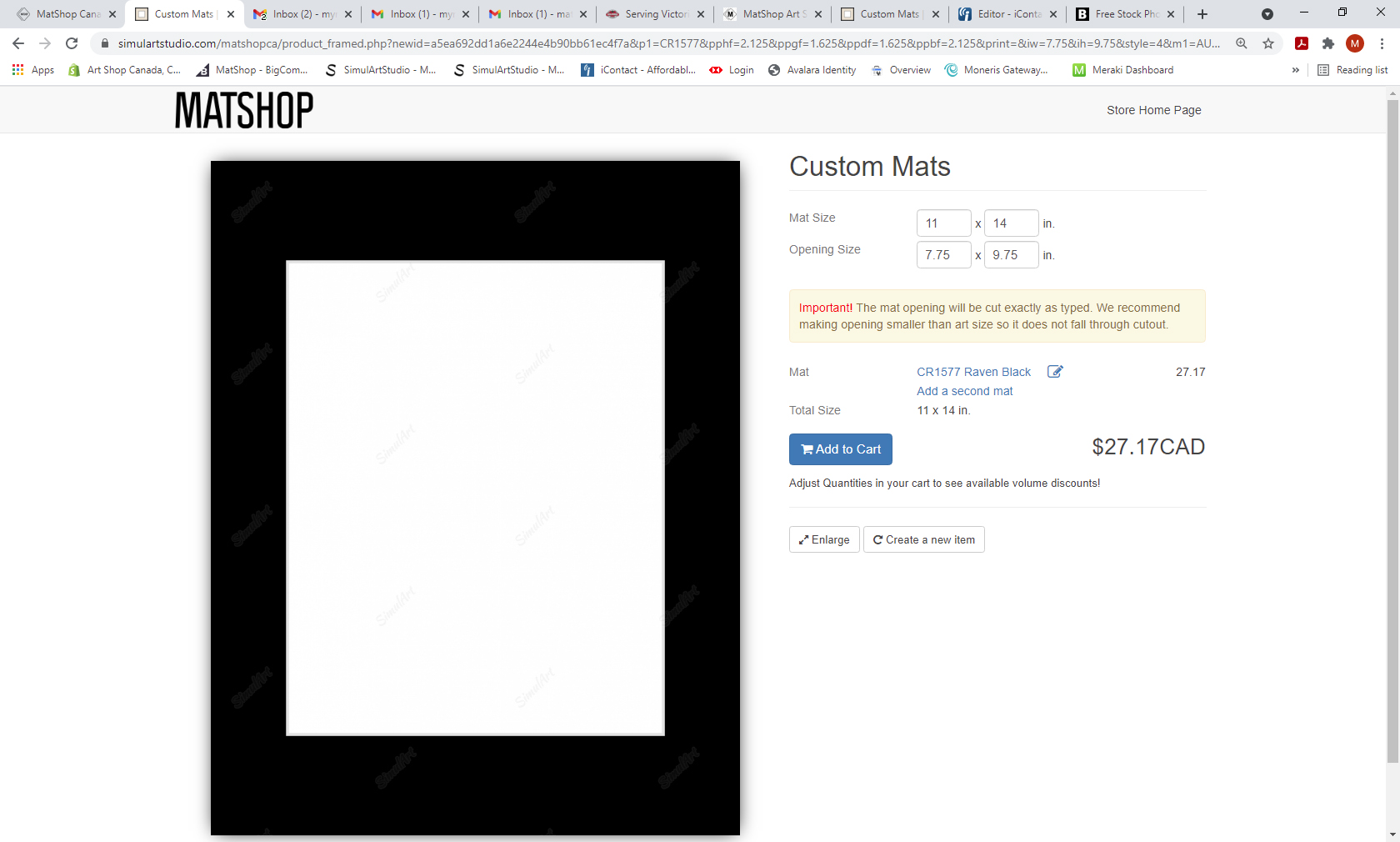Click the back navigation arrow
1400x842 pixels.
click(x=17, y=43)
